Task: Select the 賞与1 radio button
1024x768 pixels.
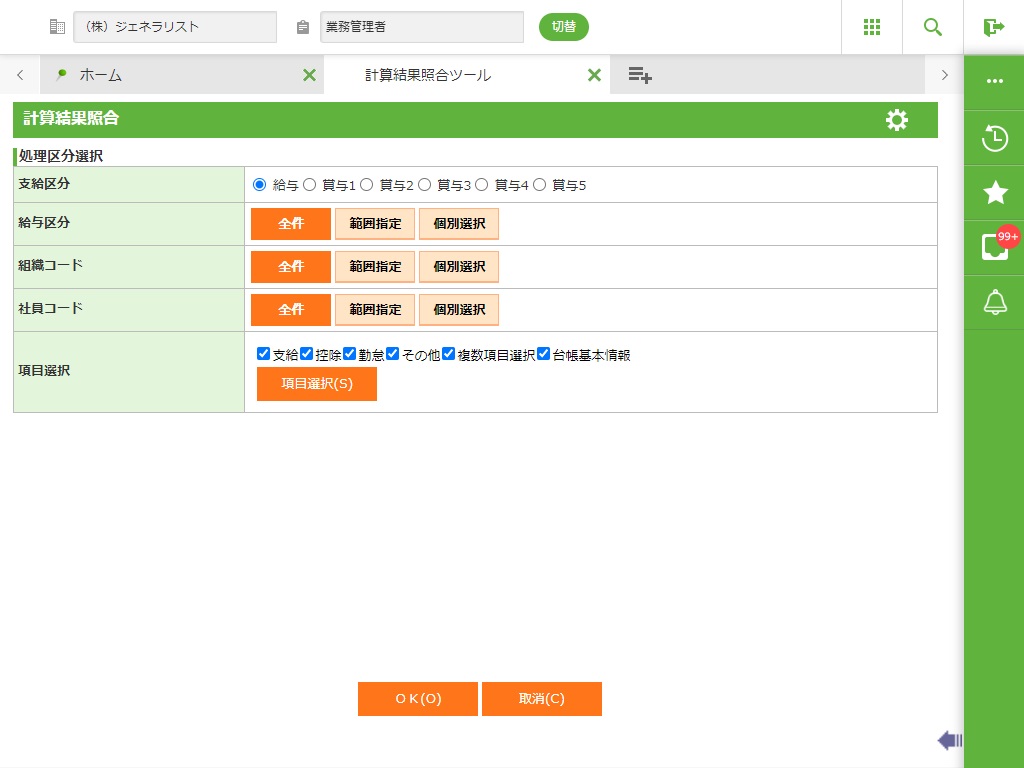Action: [310, 185]
